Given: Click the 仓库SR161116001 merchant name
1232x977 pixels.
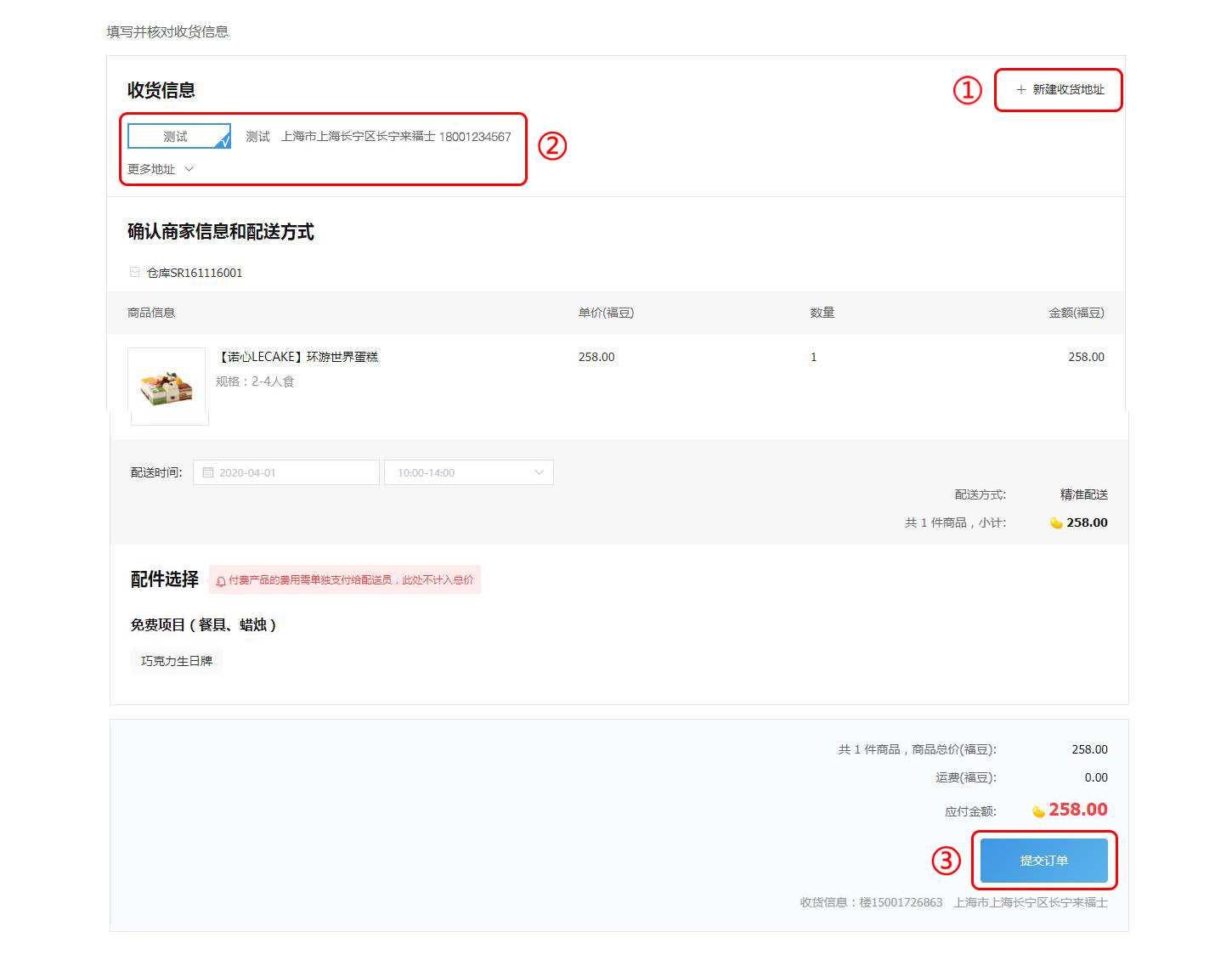Looking at the screenshot, I should pyautogui.click(x=195, y=273).
